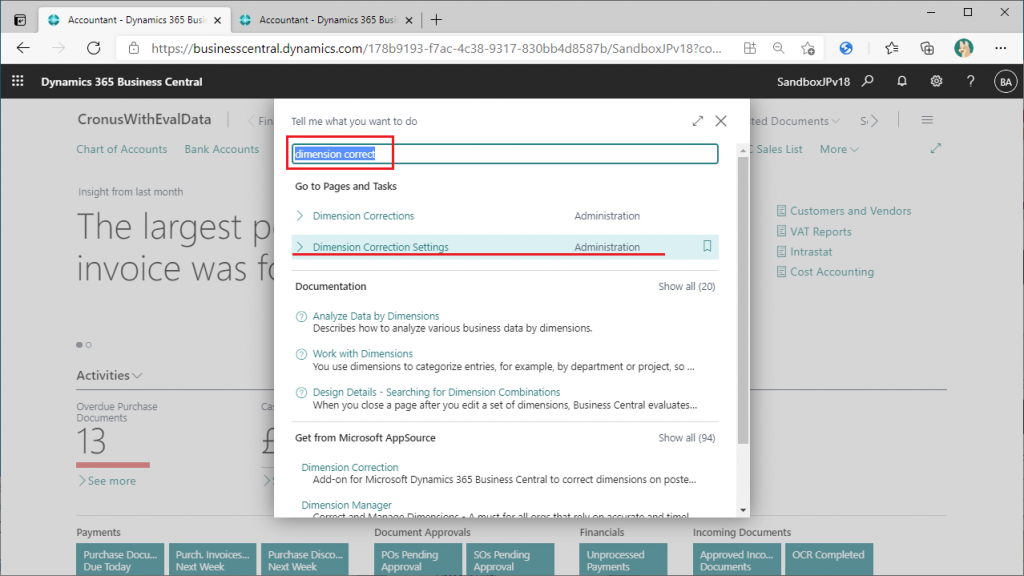Expand the Tell Me dialog to full size
The image size is (1024, 576).
click(x=697, y=121)
